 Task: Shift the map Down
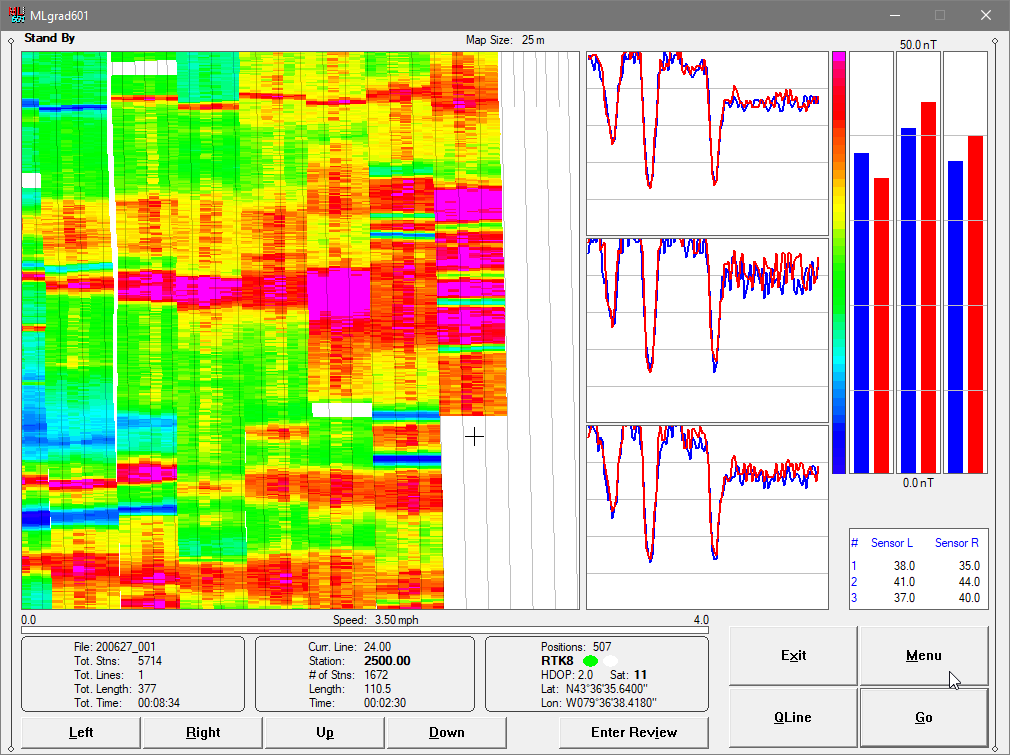[x=446, y=732]
